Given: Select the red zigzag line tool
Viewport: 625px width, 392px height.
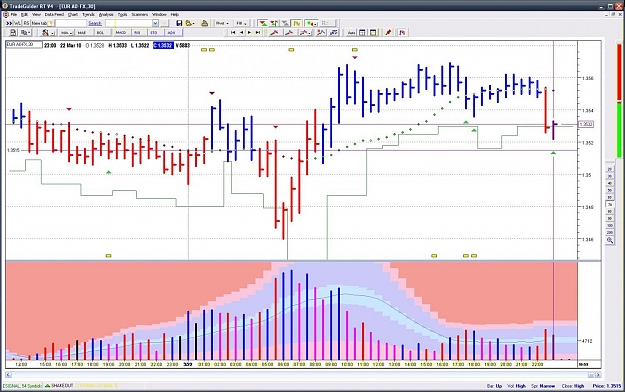Looking at the screenshot, I should coord(321,32).
